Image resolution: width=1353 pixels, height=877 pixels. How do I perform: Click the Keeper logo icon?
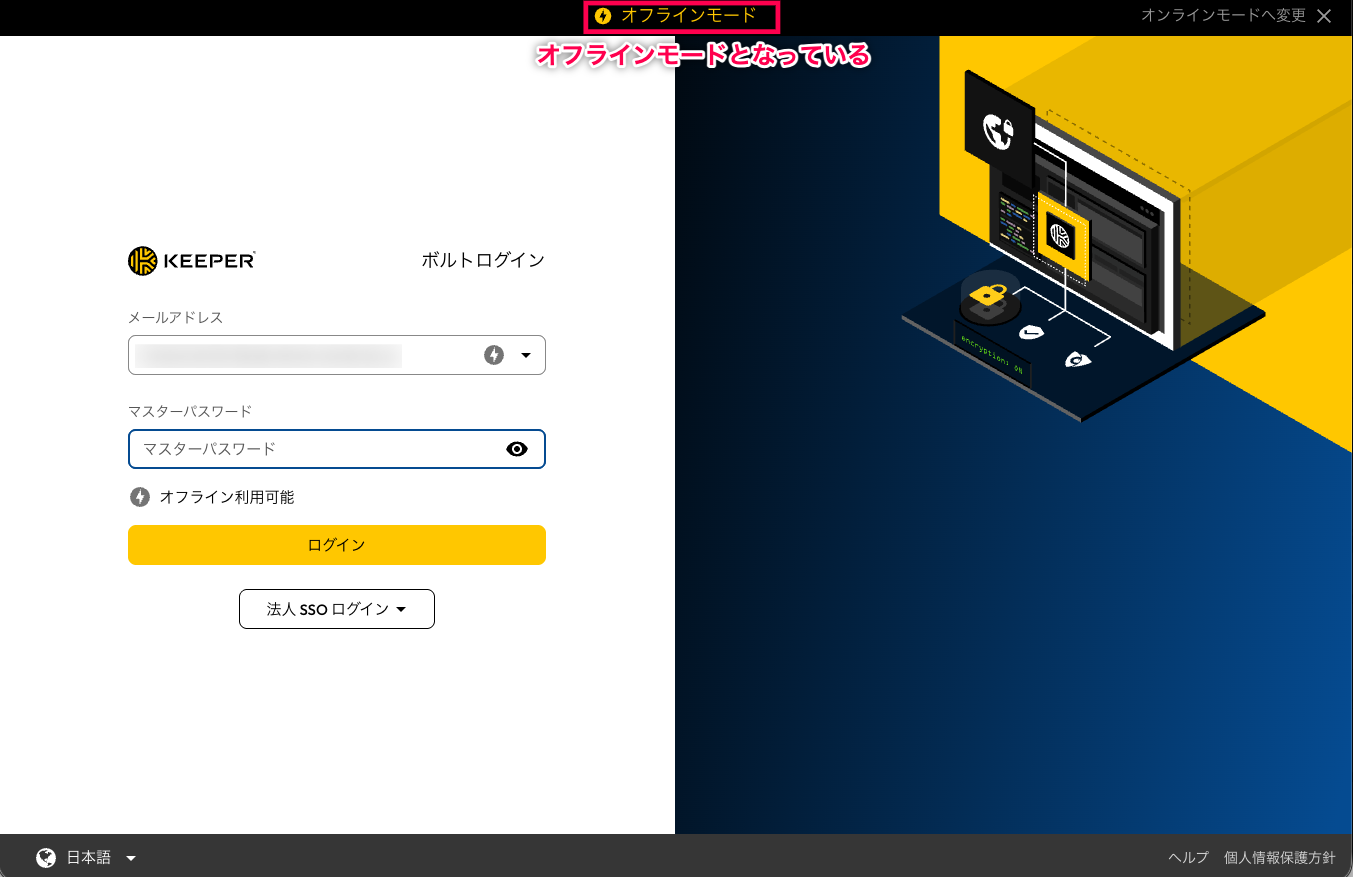[x=140, y=259]
